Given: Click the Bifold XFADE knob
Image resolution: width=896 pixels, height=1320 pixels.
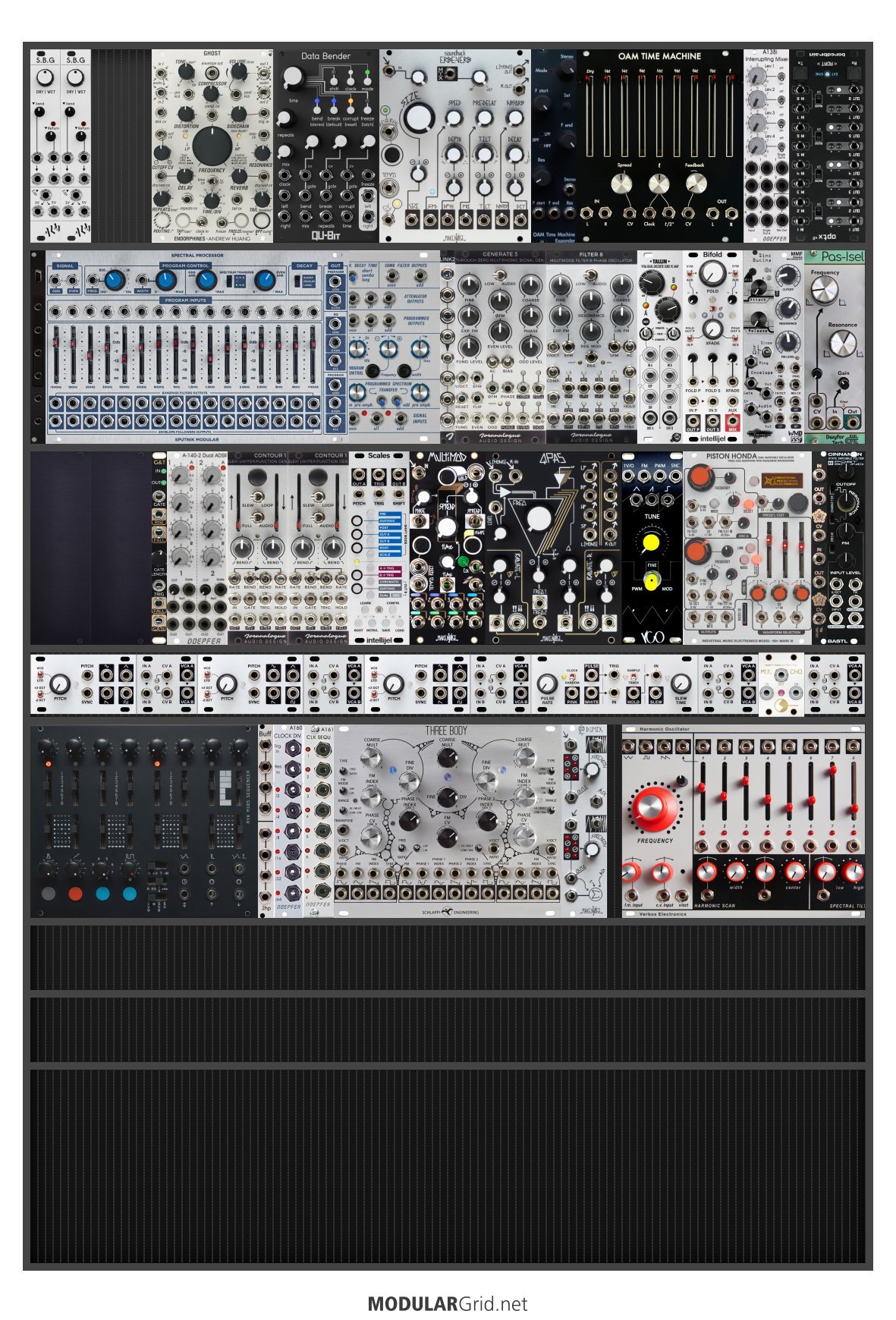Looking at the screenshot, I should (x=712, y=328).
